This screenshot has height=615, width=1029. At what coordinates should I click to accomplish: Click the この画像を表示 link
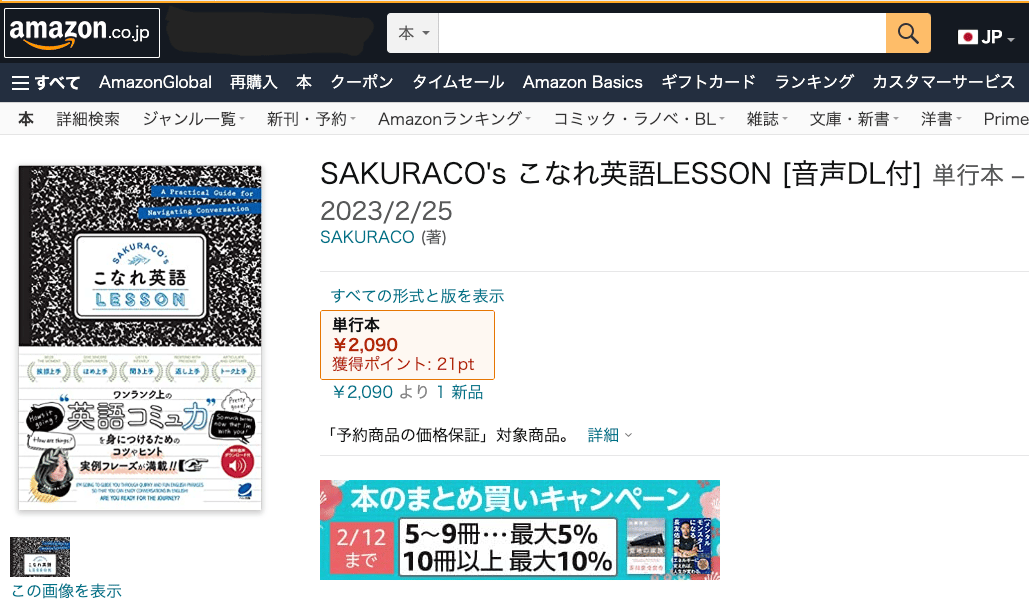point(66,591)
